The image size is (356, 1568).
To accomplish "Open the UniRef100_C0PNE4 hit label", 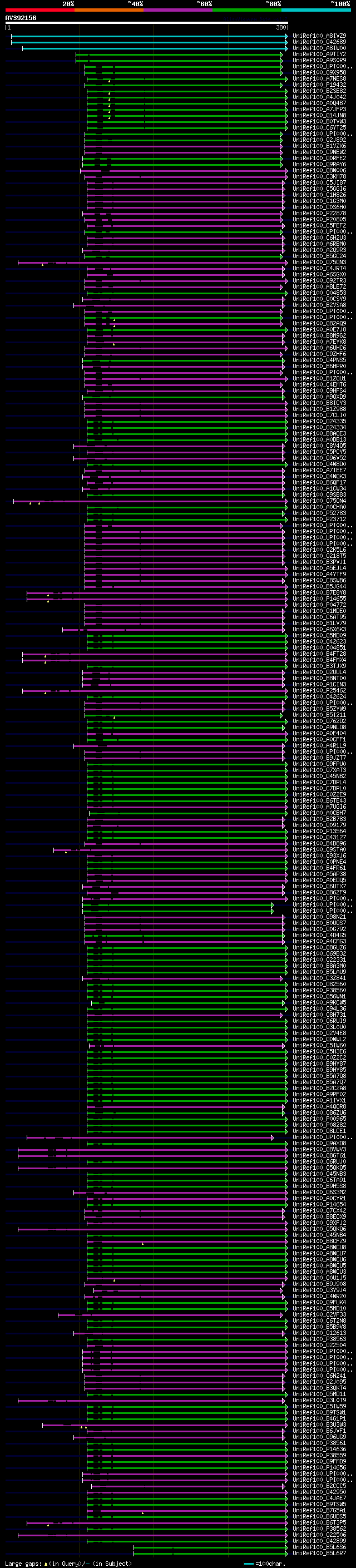I will (x=319, y=862).
